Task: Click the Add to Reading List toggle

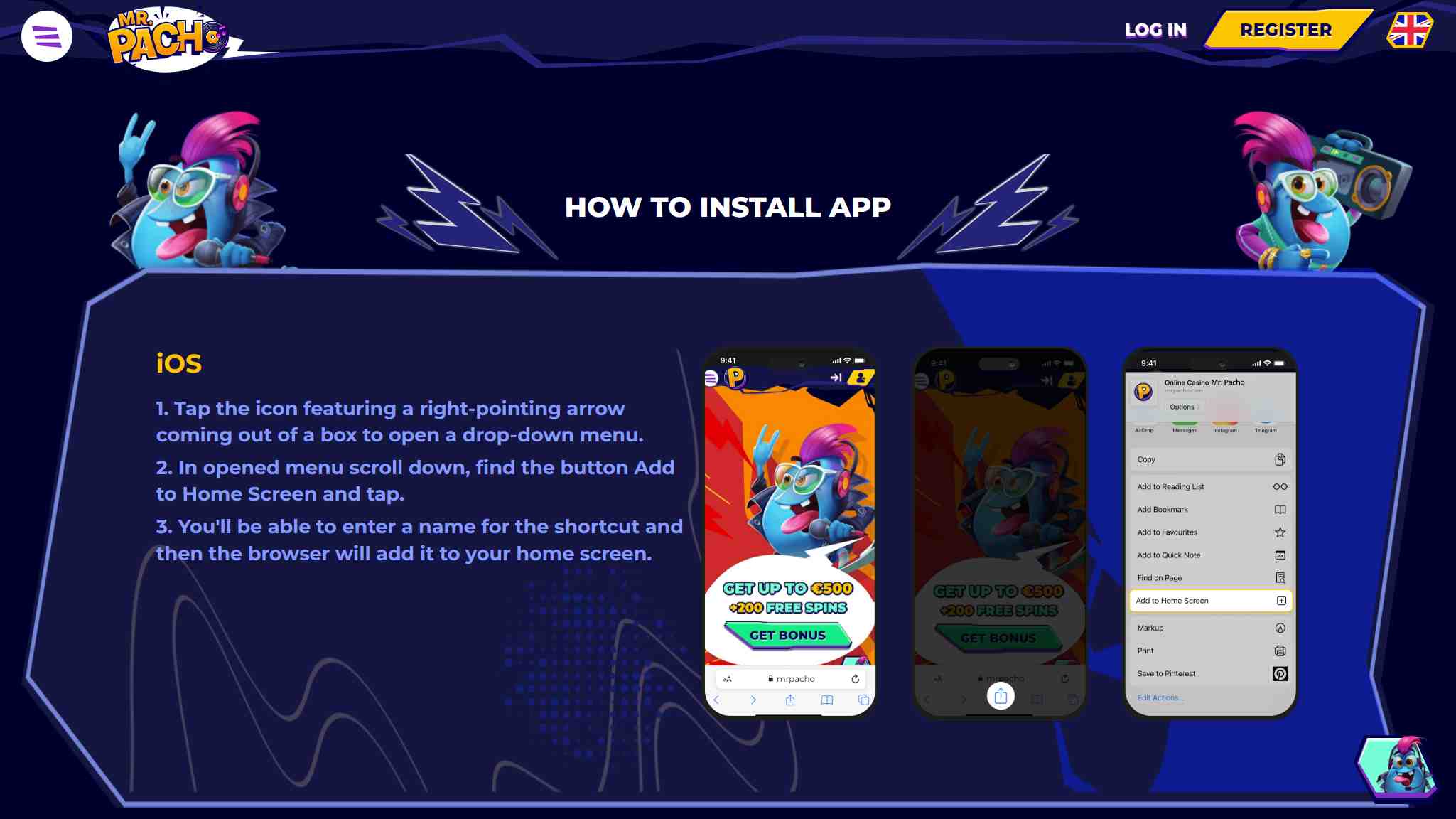Action: (x=1211, y=486)
